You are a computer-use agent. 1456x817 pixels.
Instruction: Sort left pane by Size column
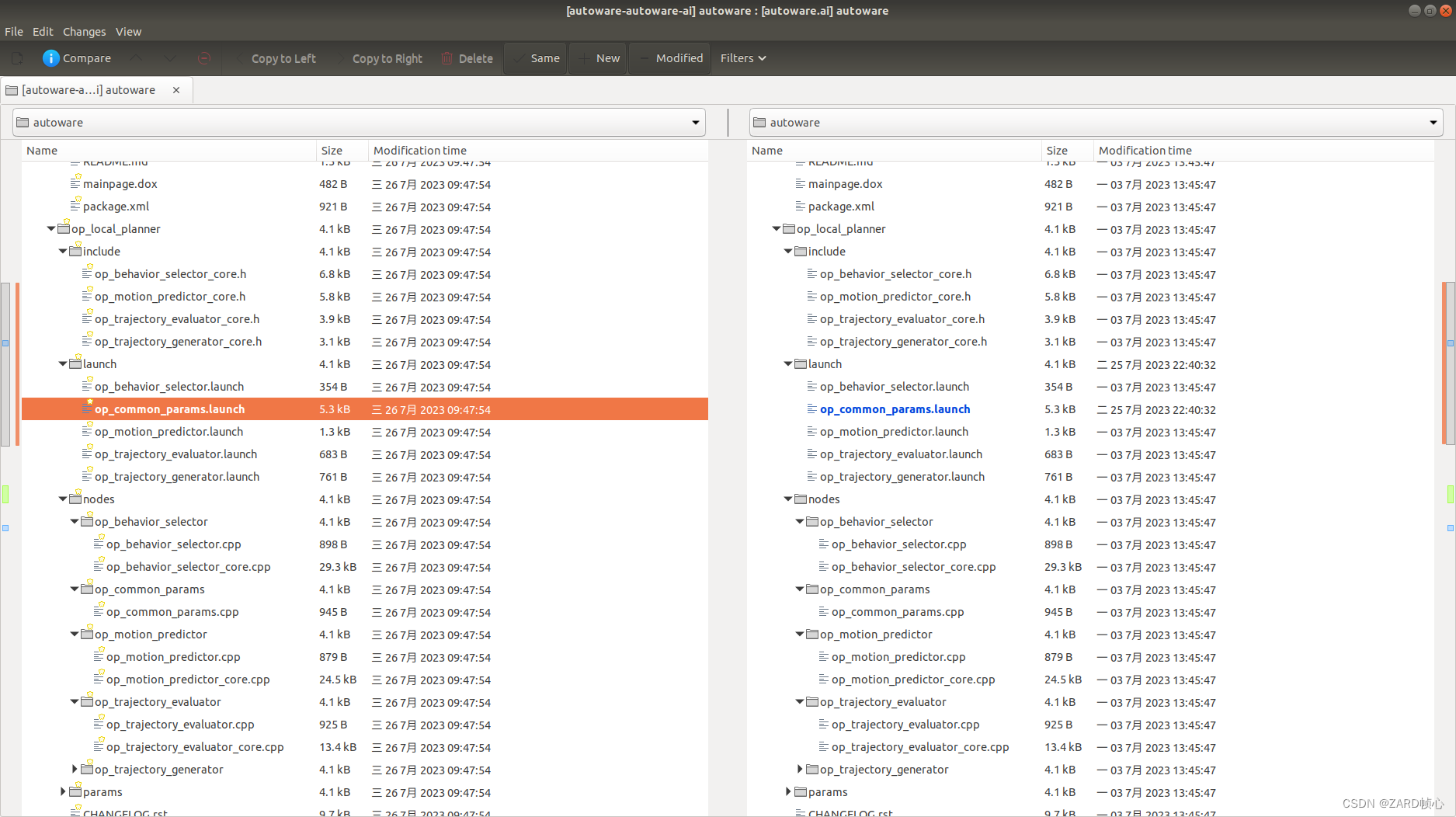click(x=342, y=151)
